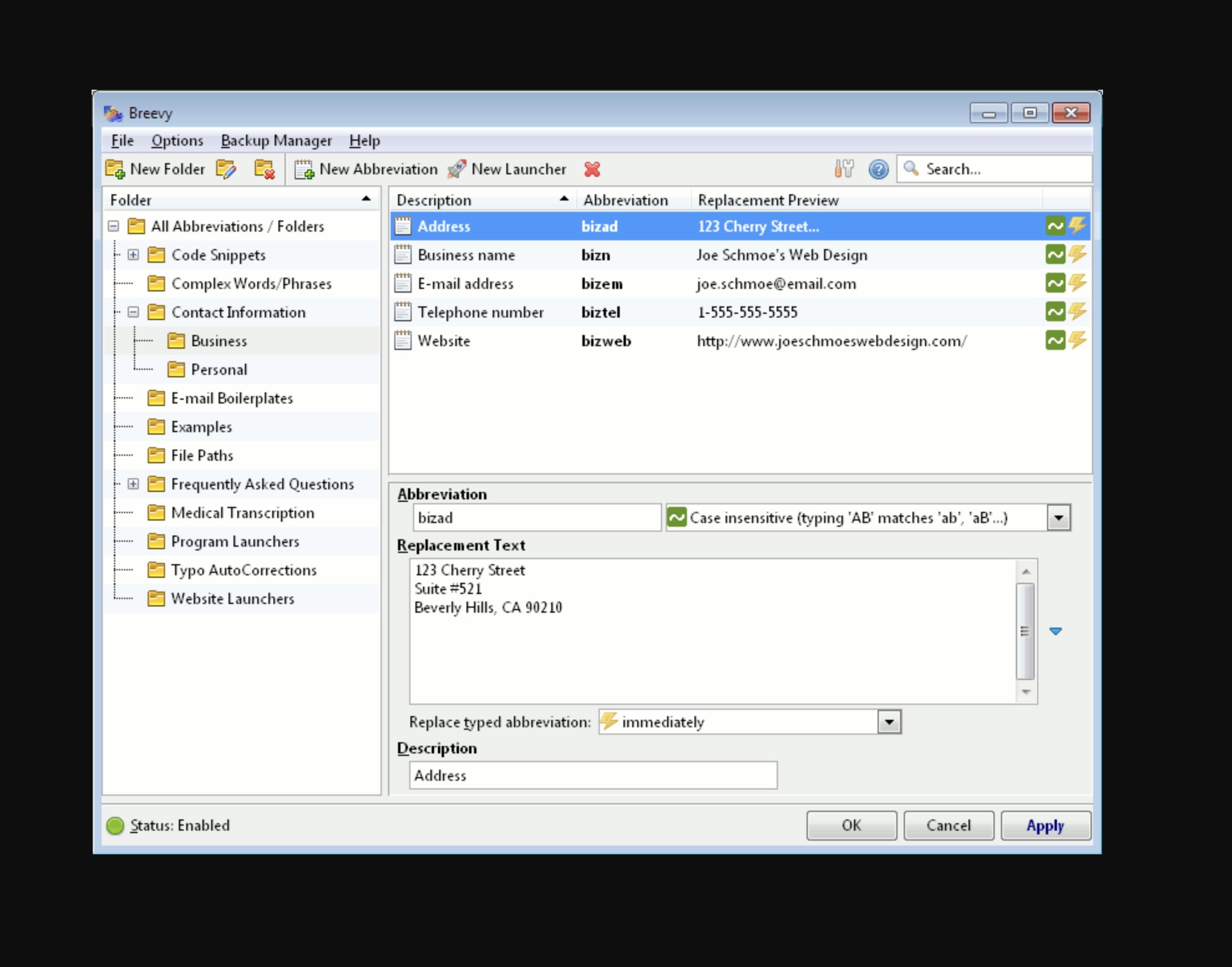Open the Backup Manager menu
Image resolution: width=1232 pixels, height=967 pixels.
(276, 141)
